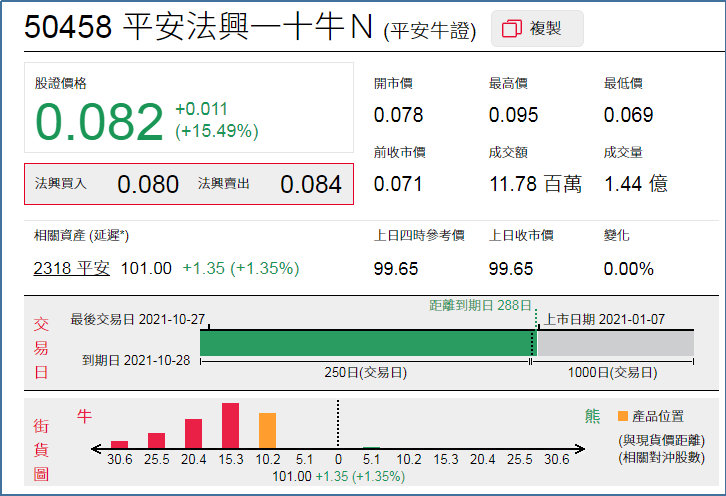This screenshot has width=726, height=496.
Task: Click the product title 50458 平安法興一十牛N
Action: click(x=198, y=26)
